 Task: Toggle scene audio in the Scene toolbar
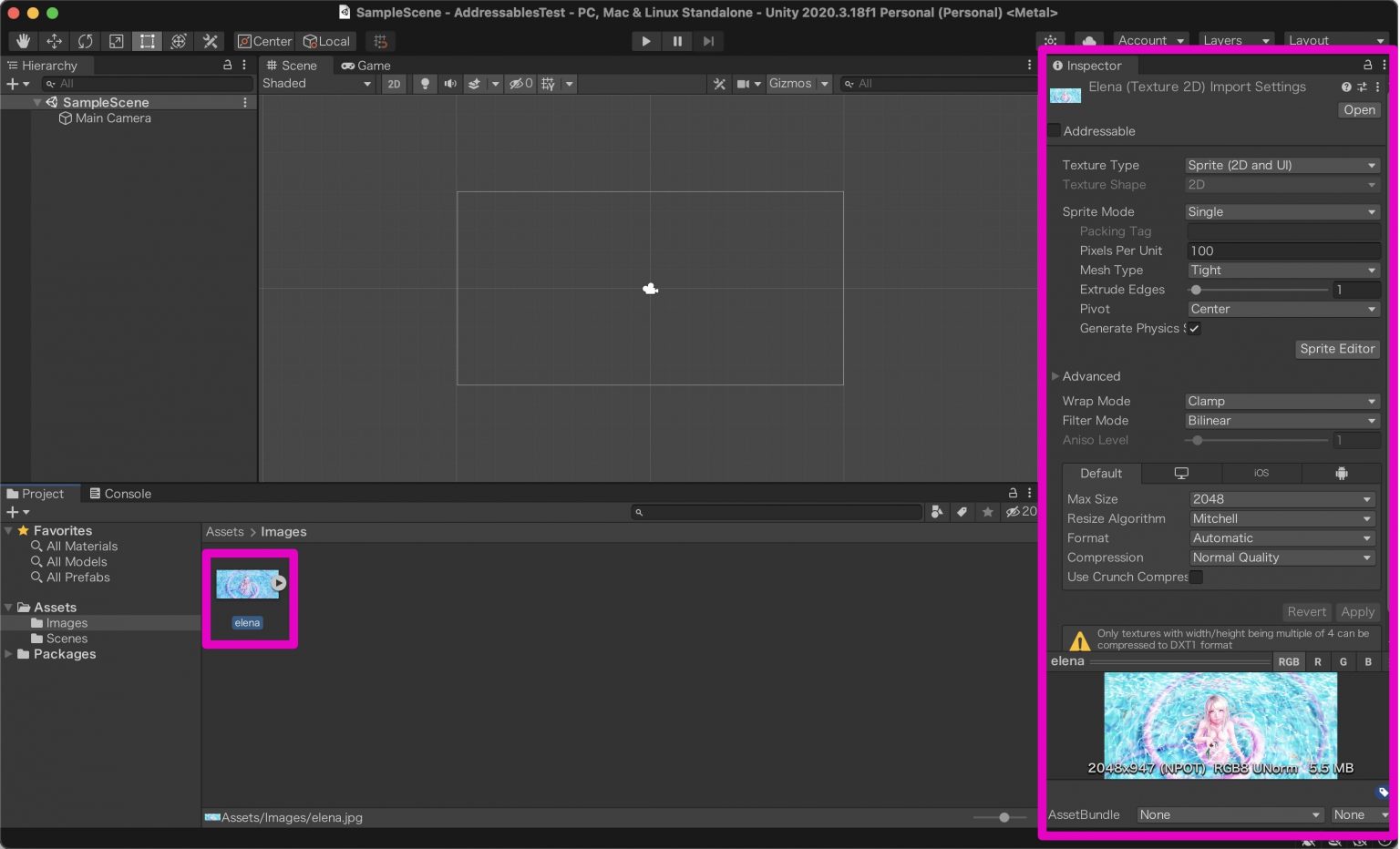[x=449, y=83]
